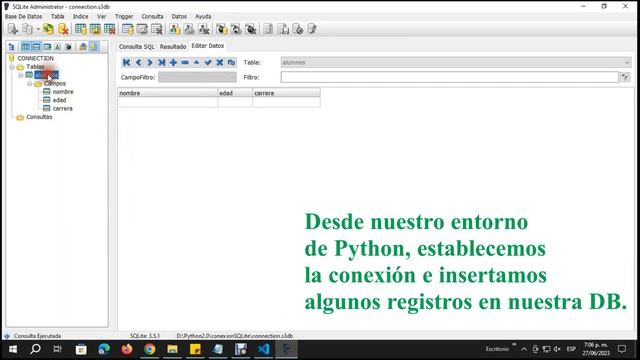Click the open database toolbar icon
The height and width of the screenshot is (360, 640).
(27, 29)
